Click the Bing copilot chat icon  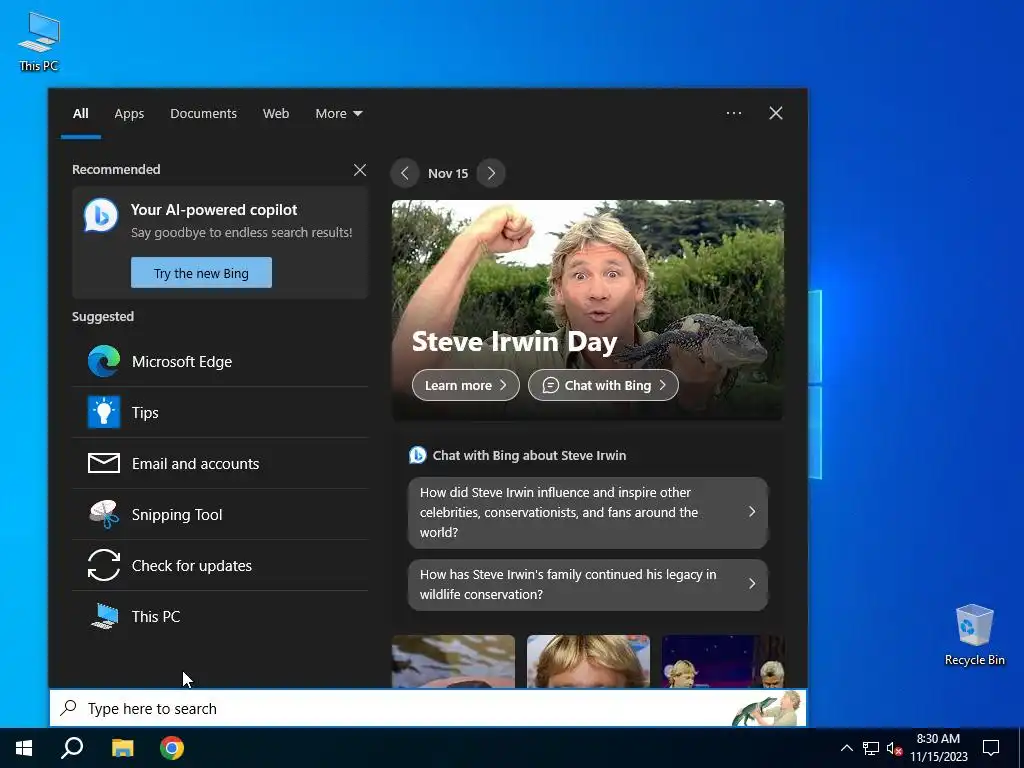click(101, 216)
